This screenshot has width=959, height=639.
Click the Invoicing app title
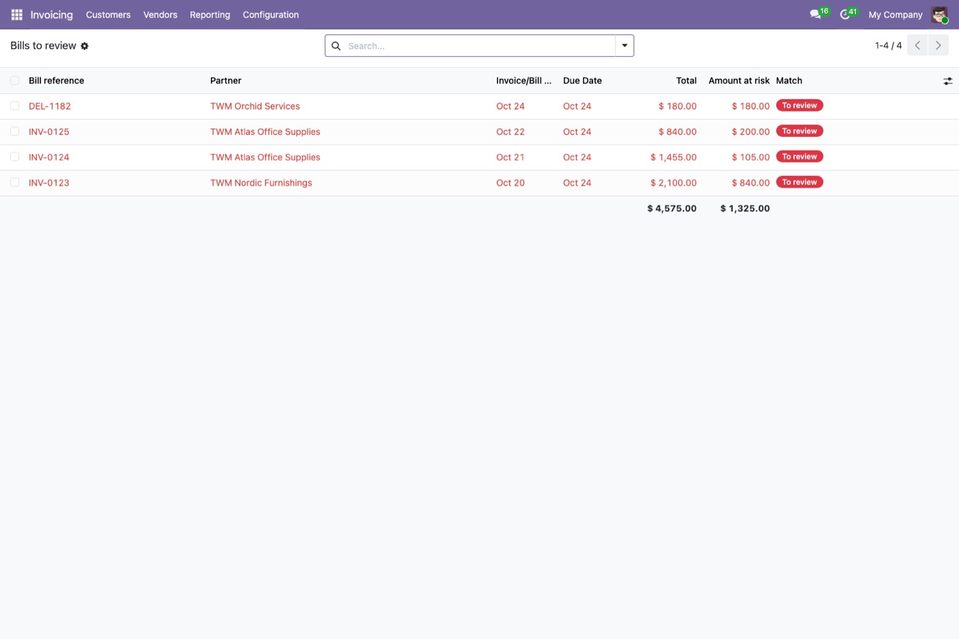point(51,15)
